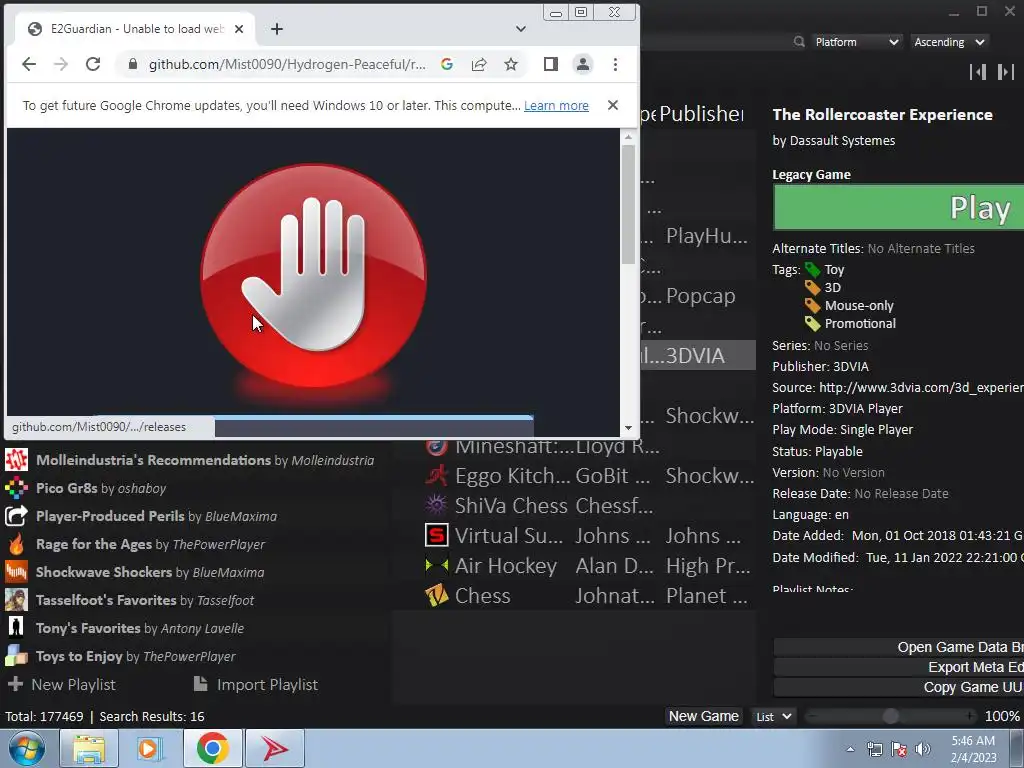Go back in Chrome
The height and width of the screenshot is (768, 1024).
tap(29, 64)
